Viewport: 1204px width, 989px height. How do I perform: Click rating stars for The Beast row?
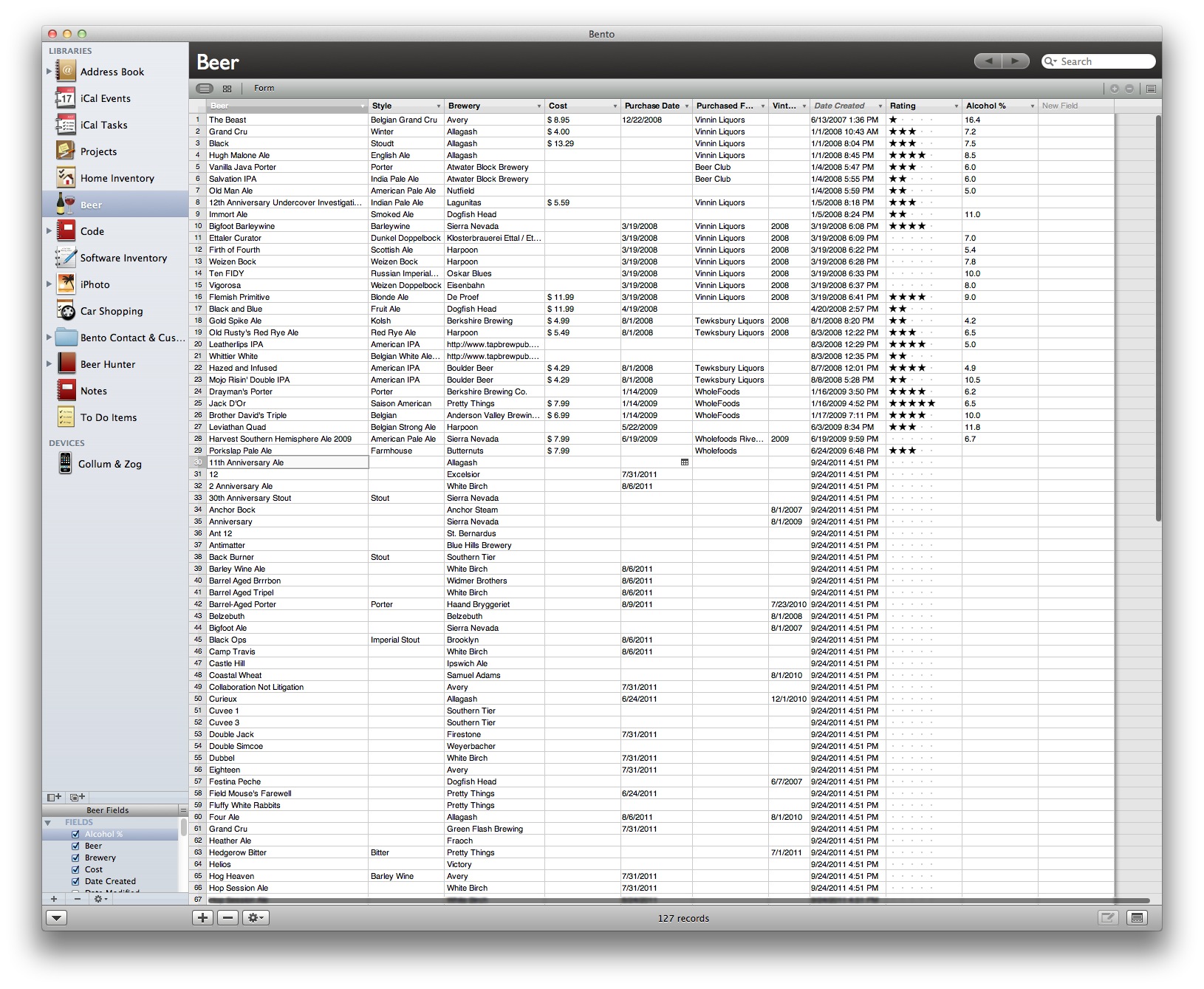pos(912,120)
